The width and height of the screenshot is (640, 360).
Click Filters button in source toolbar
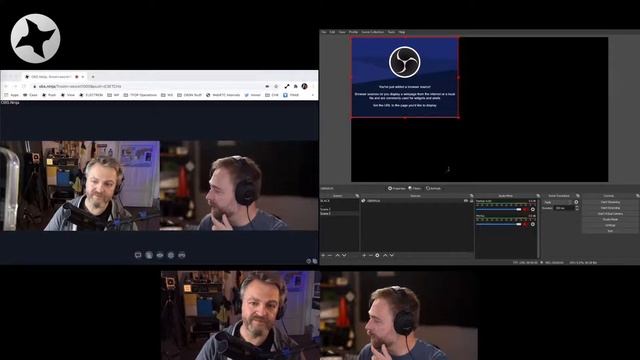[x=415, y=189]
